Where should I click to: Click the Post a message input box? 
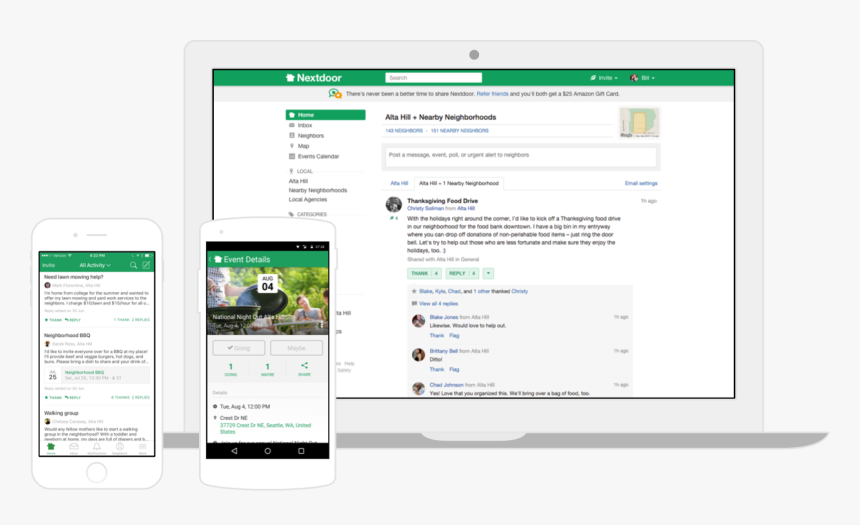tap(520, 157)
